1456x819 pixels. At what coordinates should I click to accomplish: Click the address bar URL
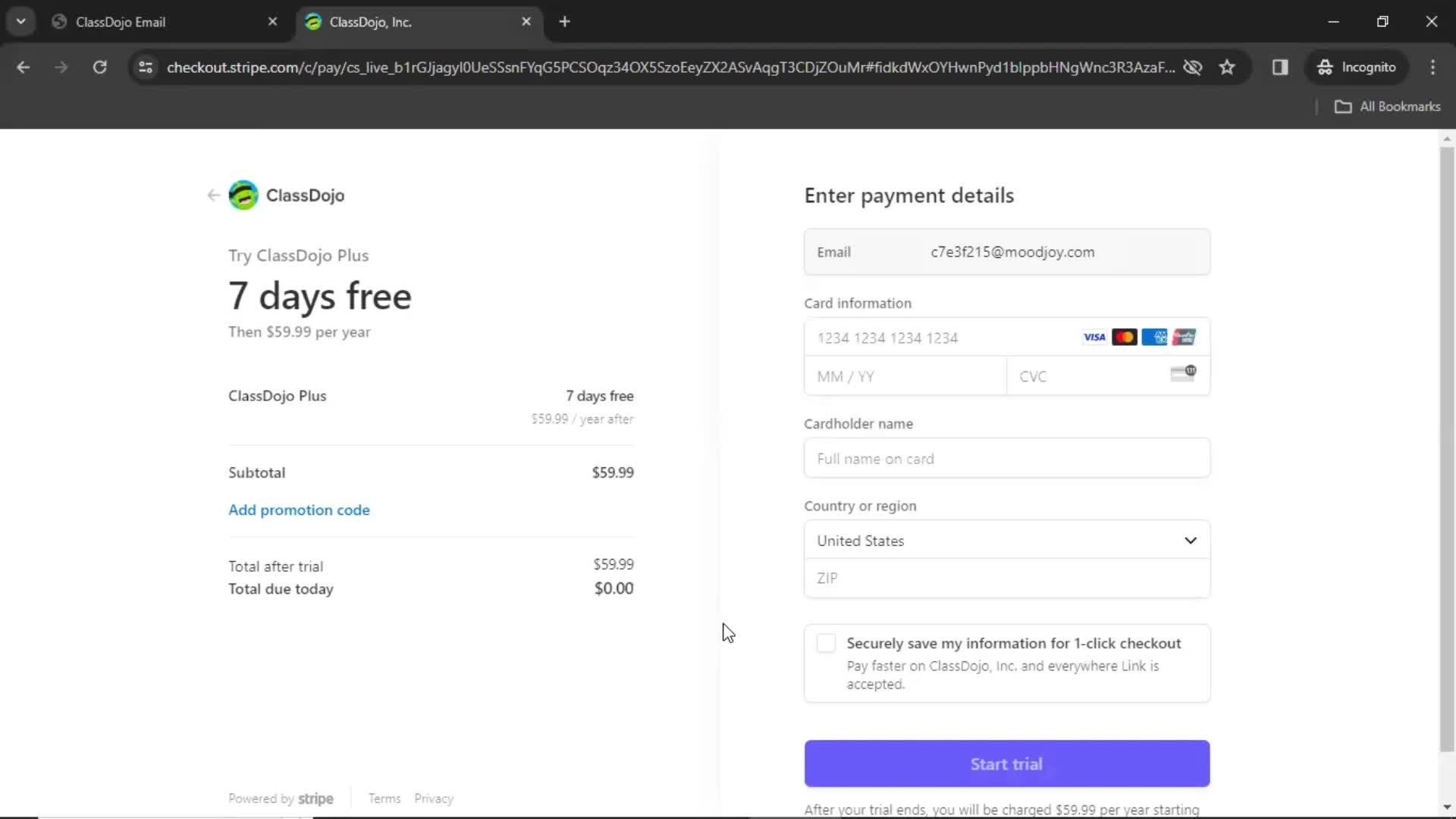click(x=670, y=67)
